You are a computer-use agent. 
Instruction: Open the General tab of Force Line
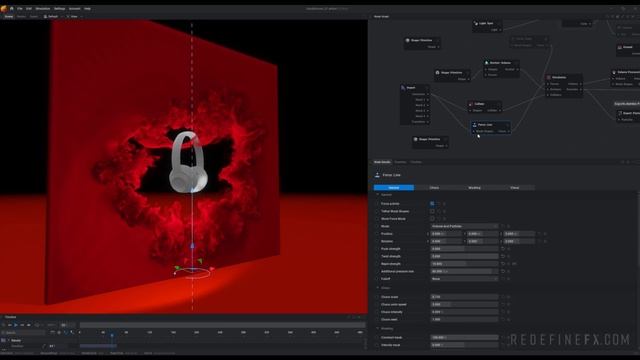394,188
